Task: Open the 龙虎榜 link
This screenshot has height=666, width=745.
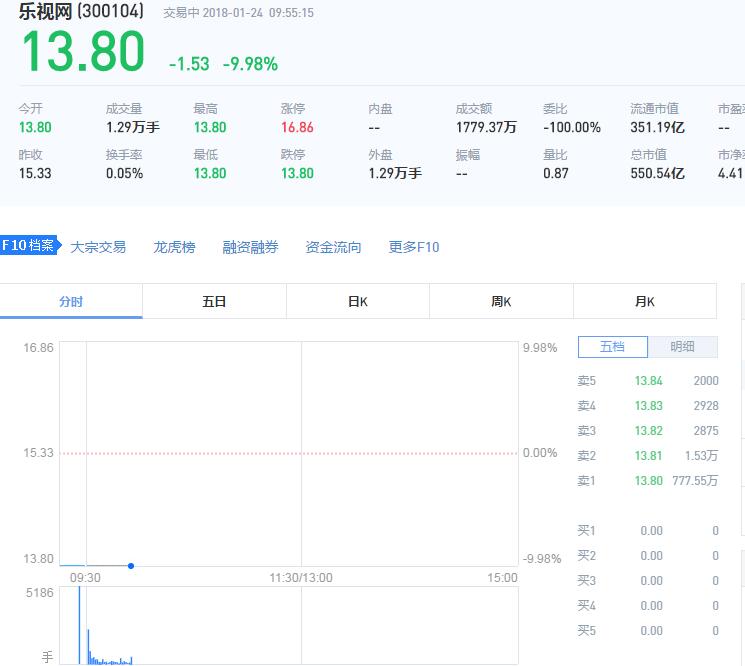Action: pos(174,247)
